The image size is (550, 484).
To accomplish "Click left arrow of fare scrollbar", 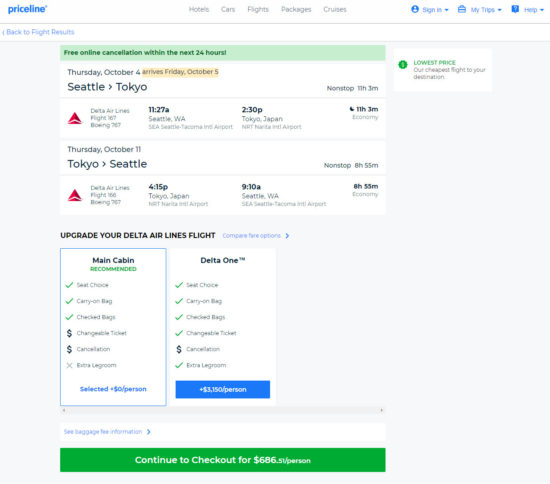I will [x=64, y=410].
